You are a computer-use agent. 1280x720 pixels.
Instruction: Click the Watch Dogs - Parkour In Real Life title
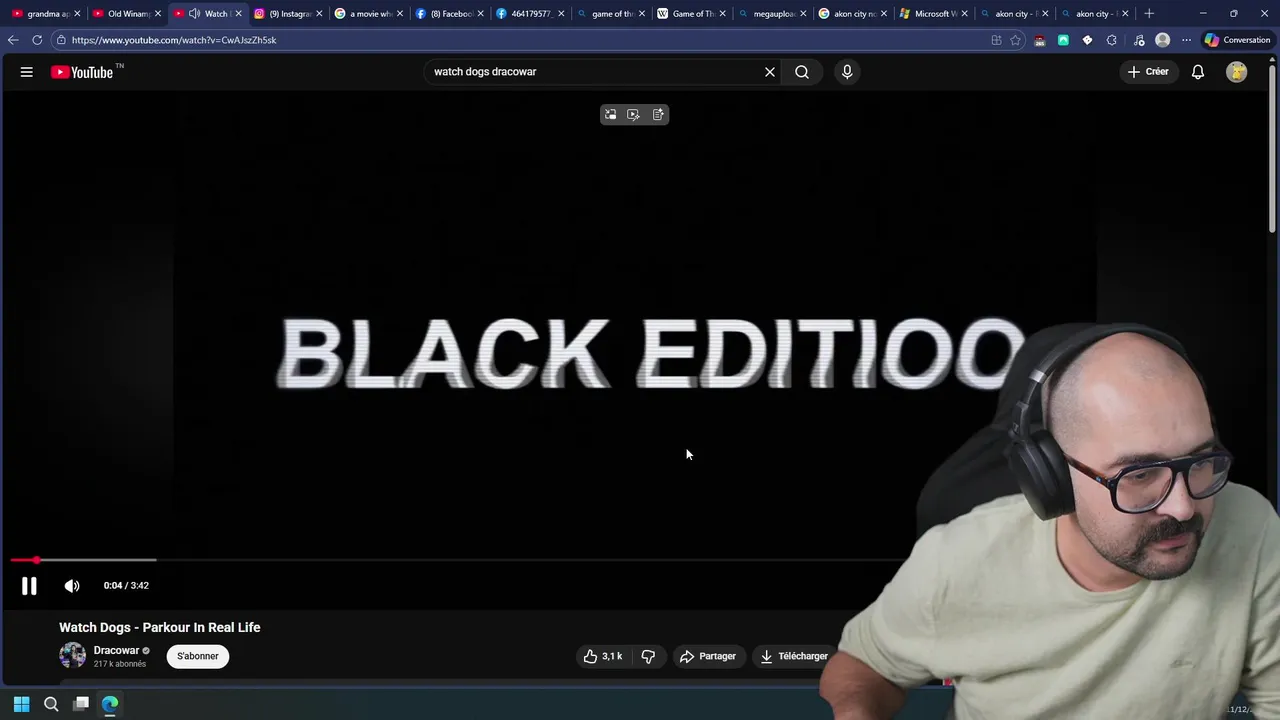(x=160, y=627)
